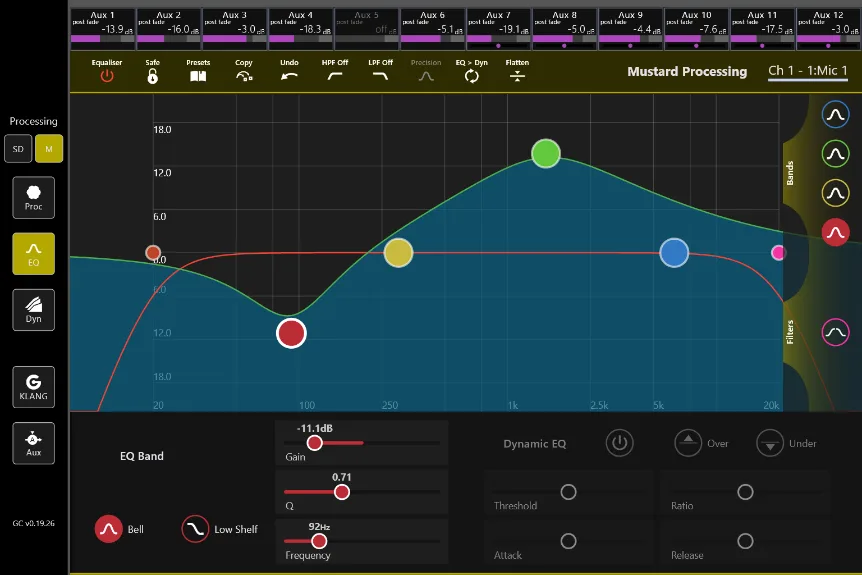Click the Attack slider knob
The height and width of the screenshot is (575, 862).
[568, 541]
